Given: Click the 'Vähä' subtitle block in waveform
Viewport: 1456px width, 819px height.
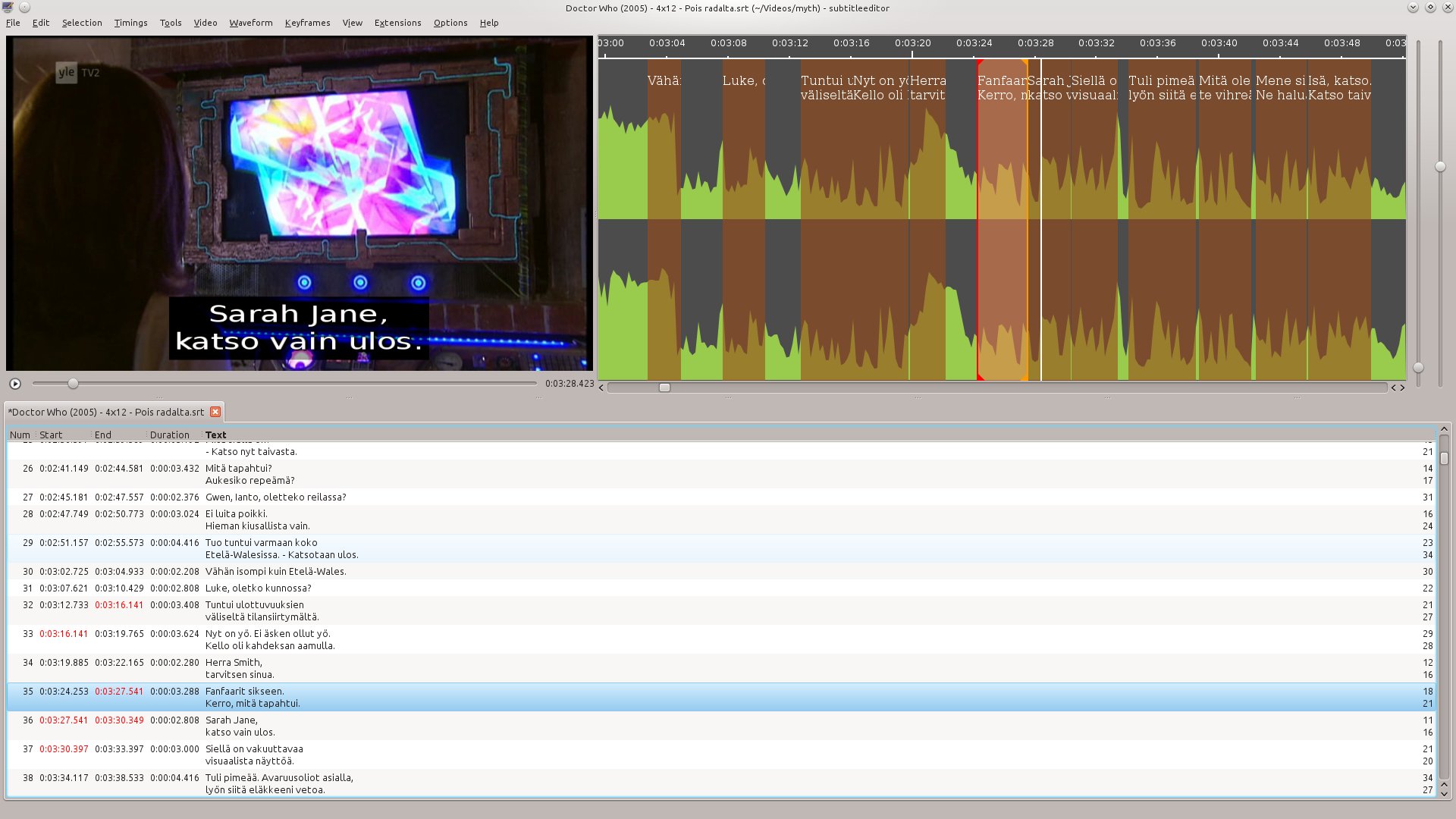Looking at the screenshot, I should [664, 220].
